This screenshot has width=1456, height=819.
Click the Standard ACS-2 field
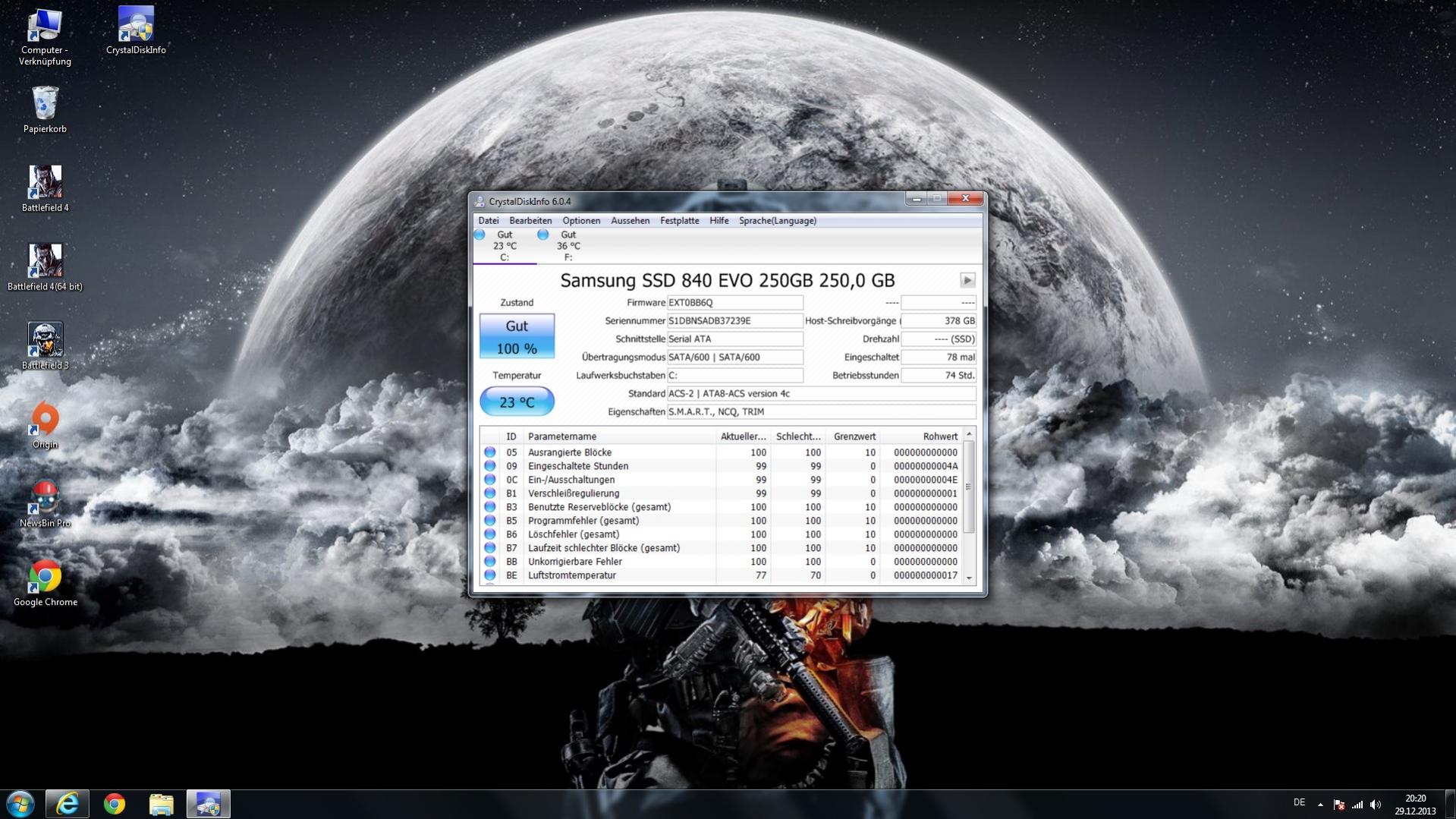(x=822, y=394)
